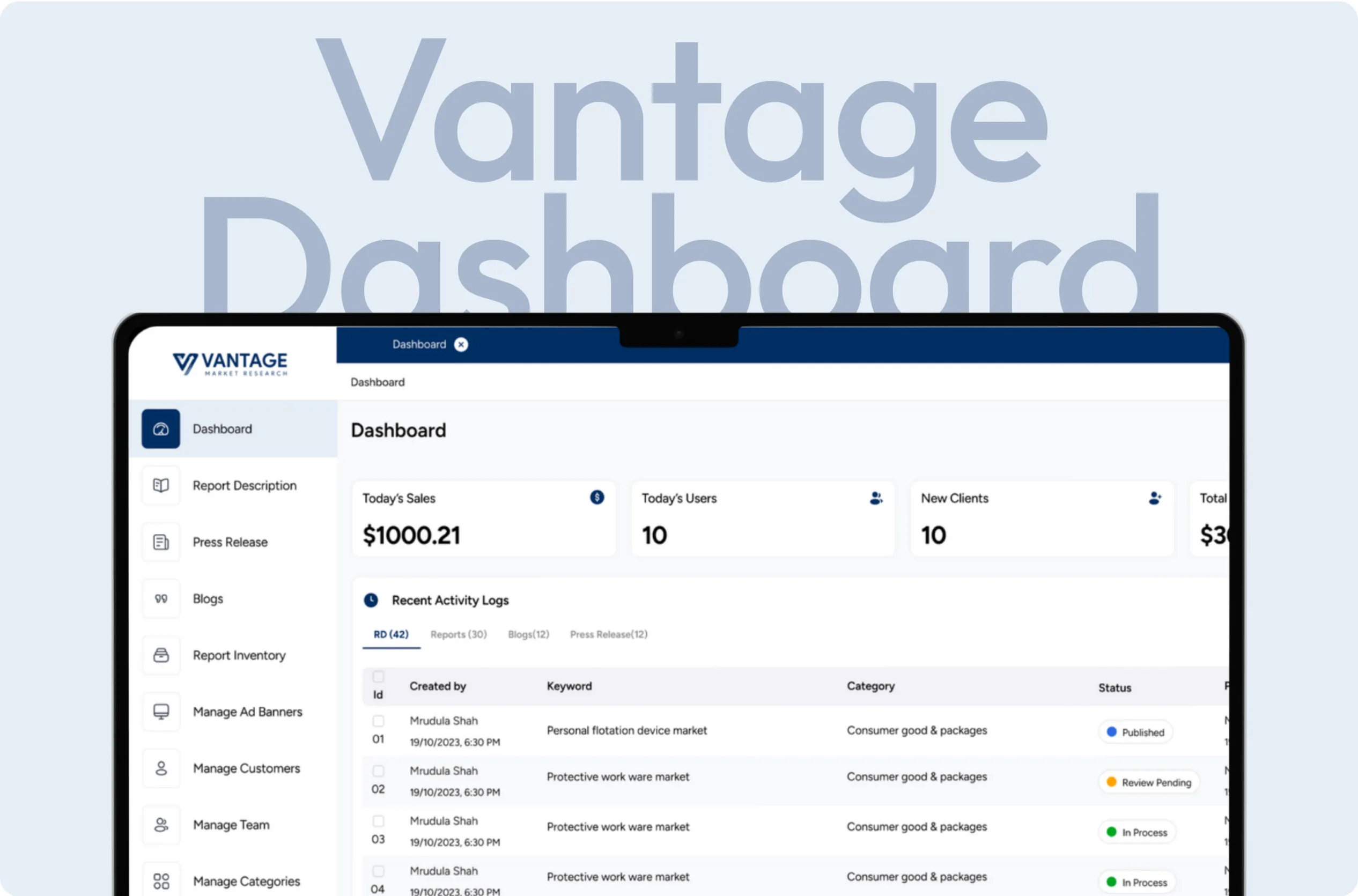Click the users icon on Today's Users card
This screenshot has width=1358, height=896.
pos(876,498)
